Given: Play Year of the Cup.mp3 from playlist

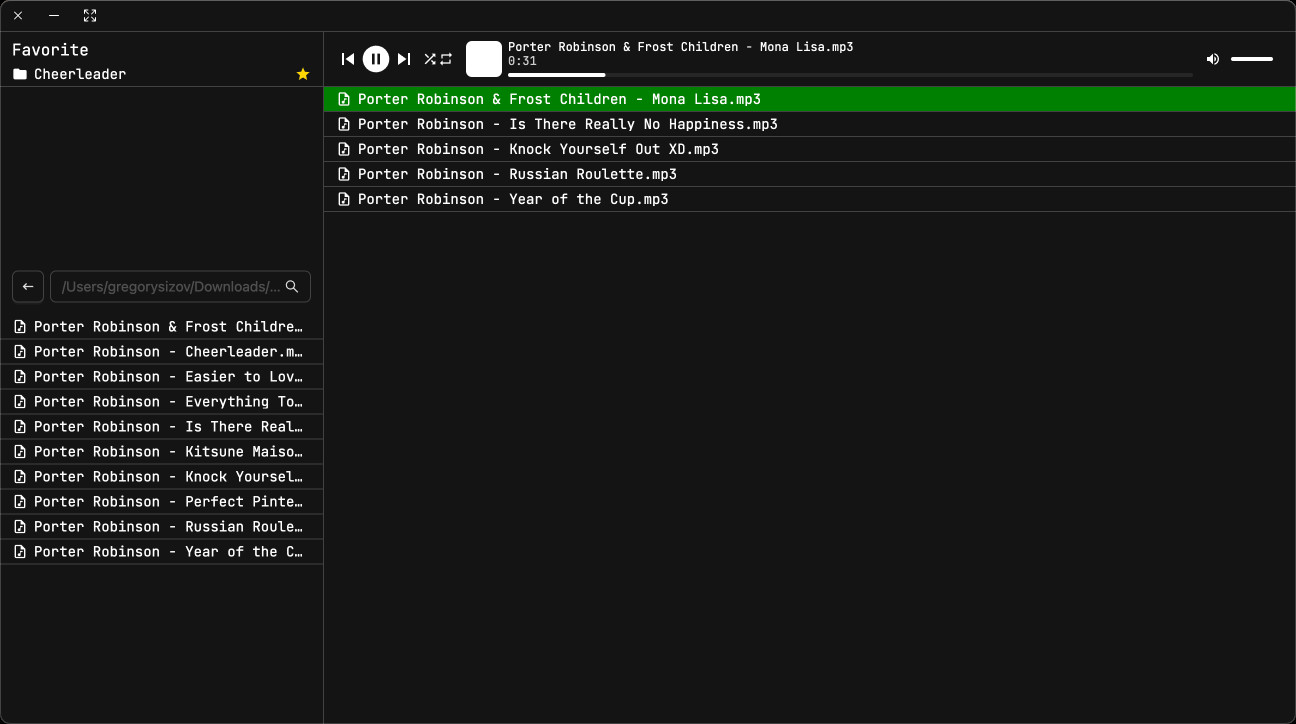Looking at the screenshot, I should click(810, 199).
